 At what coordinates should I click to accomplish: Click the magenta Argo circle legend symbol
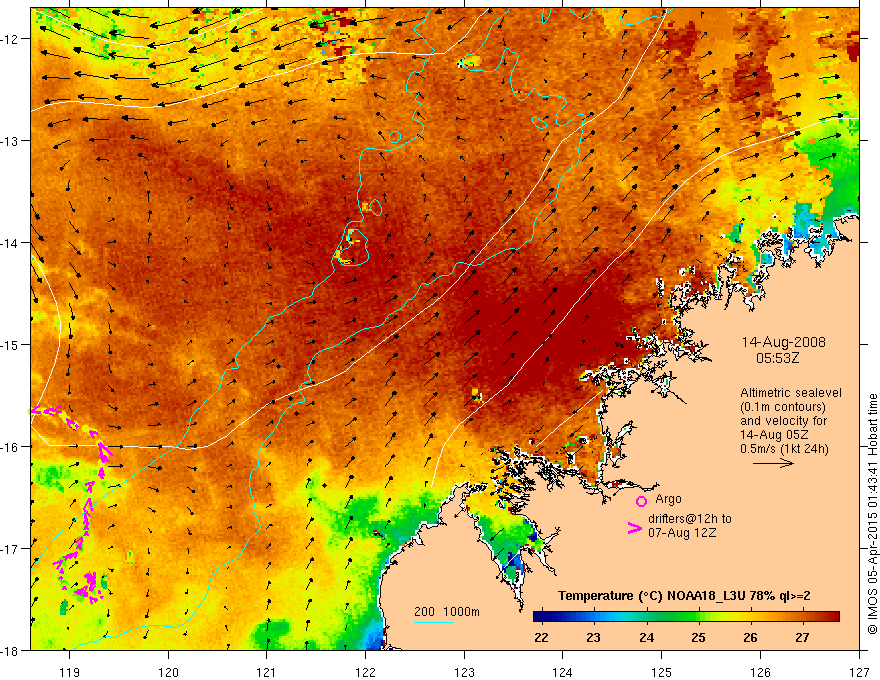click(641, 501)
